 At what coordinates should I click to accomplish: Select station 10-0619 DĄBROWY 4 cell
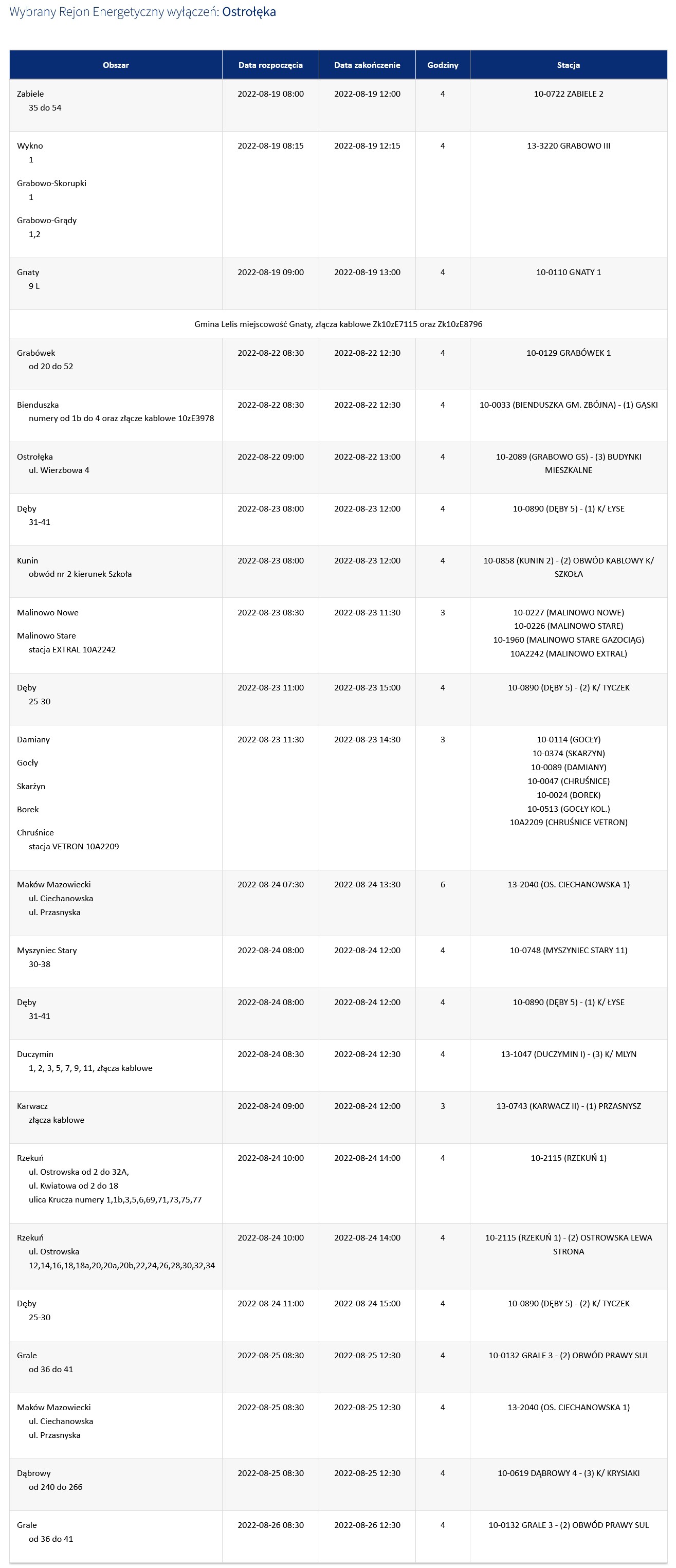click(568, 1485)
